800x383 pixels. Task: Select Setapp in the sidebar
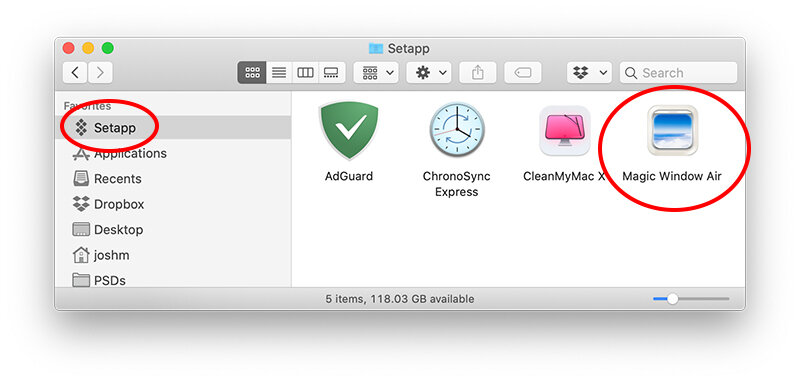click(173, 127)
